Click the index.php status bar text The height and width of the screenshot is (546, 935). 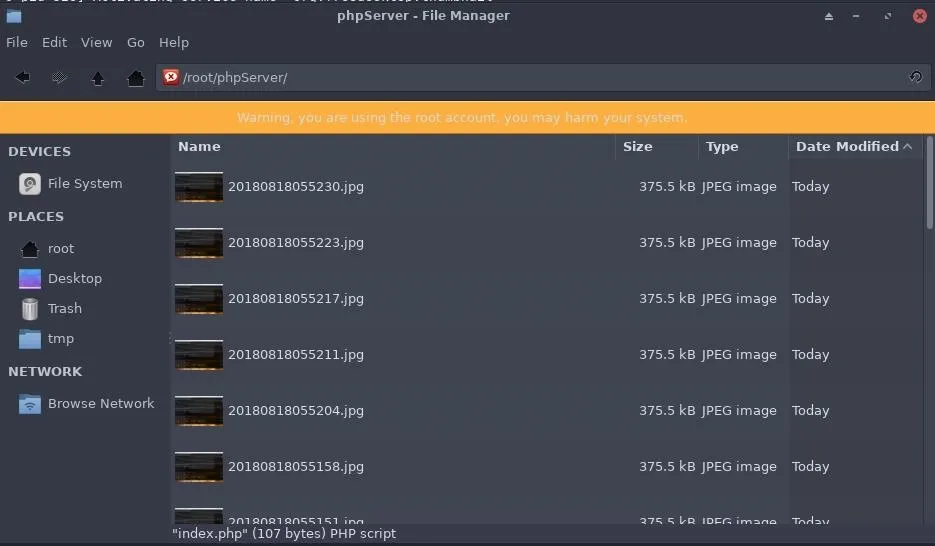284,534
